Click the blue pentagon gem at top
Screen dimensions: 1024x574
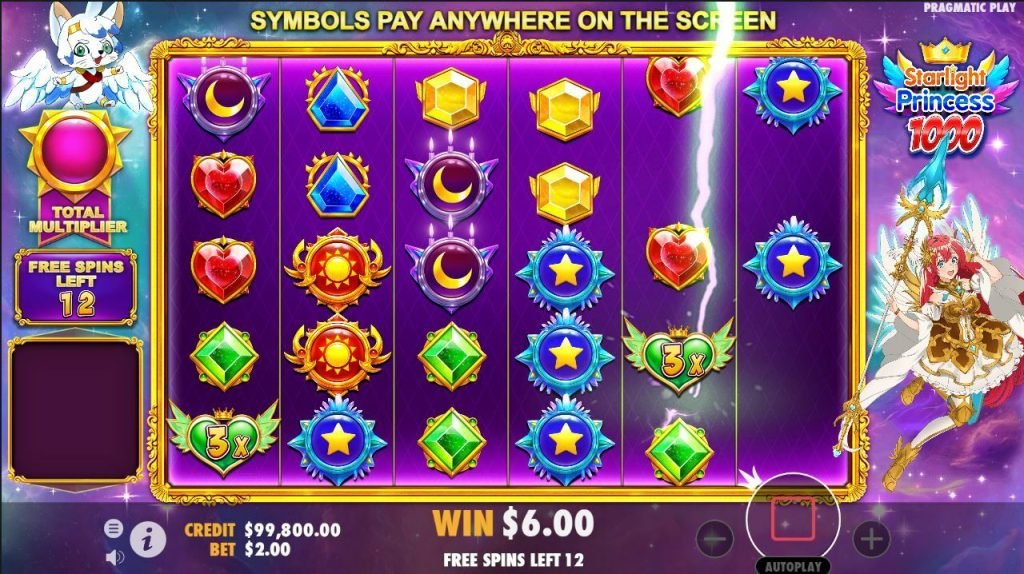point(337,98)
